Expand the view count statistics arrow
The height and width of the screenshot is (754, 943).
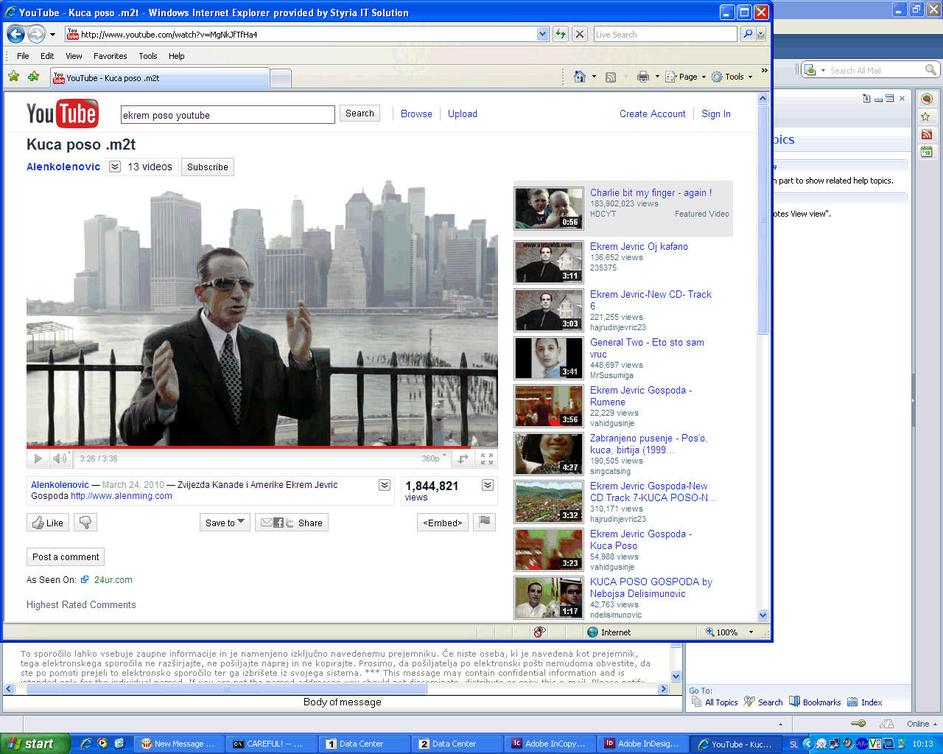487,485
